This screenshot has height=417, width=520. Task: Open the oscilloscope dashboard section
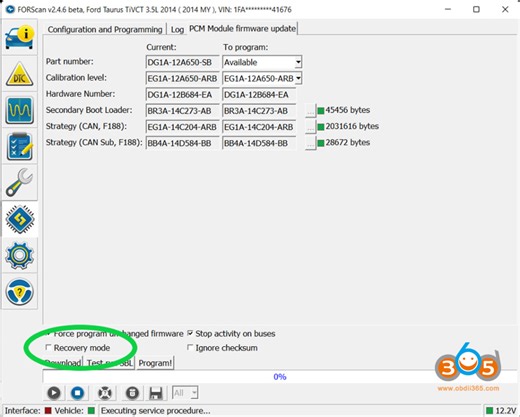pyautogui.click(x=19, y=110)
